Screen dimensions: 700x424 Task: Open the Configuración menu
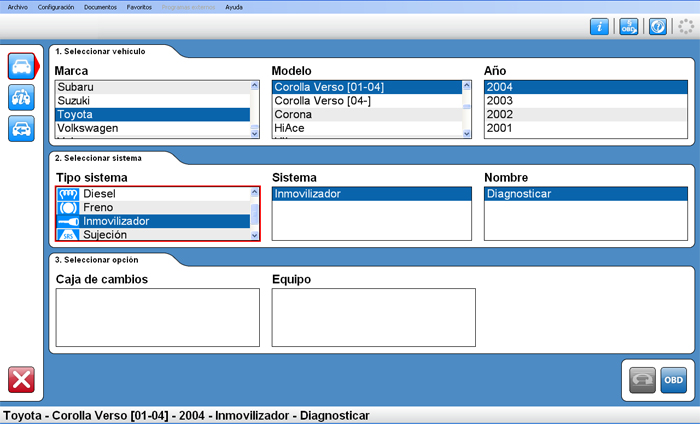tap(56, 7)
